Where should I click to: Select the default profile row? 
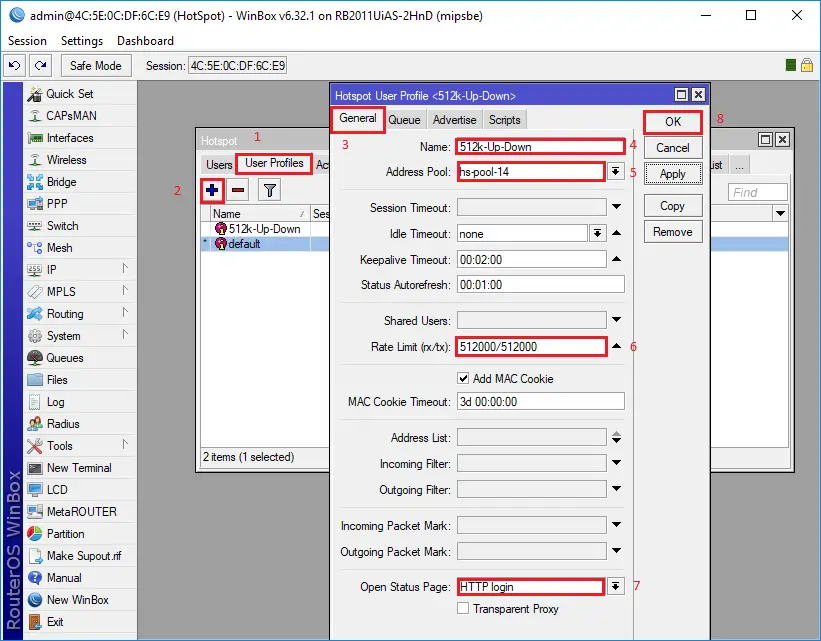pyautogui.click(x=265, y=244)
